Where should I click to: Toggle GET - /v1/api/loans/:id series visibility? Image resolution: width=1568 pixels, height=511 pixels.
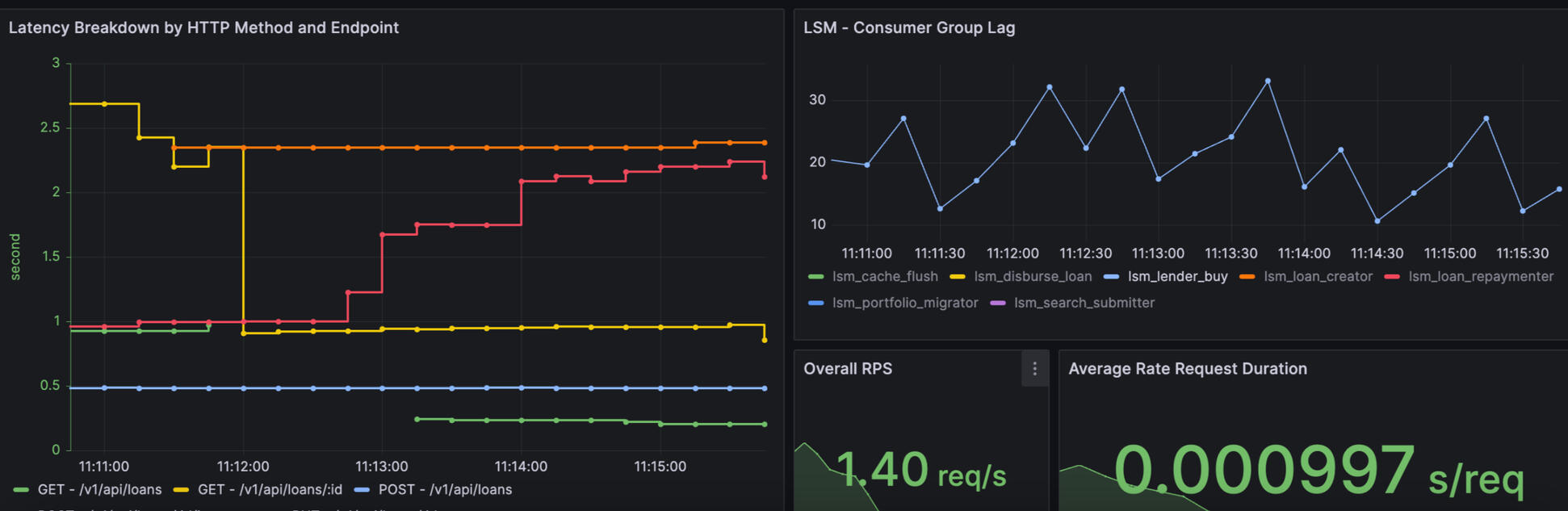click(270, 490)
